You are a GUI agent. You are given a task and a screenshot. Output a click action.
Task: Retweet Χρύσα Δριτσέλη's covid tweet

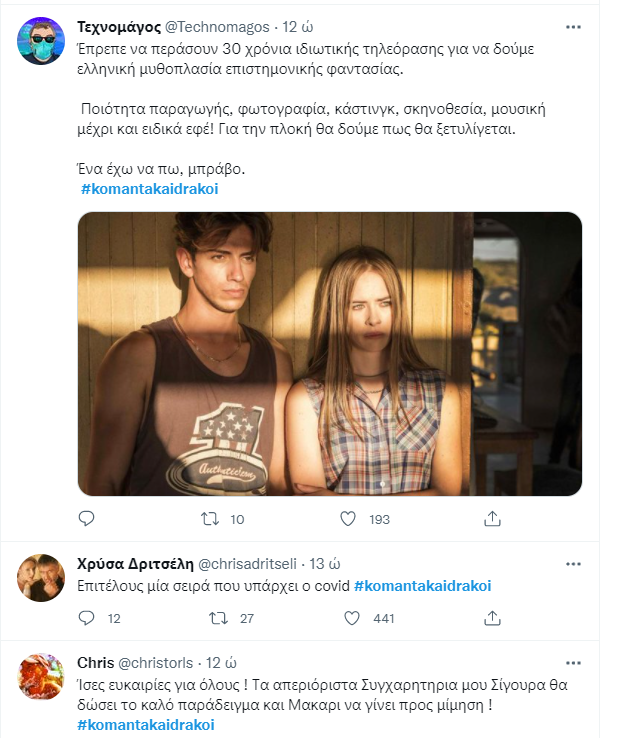[x=217, y=619]
